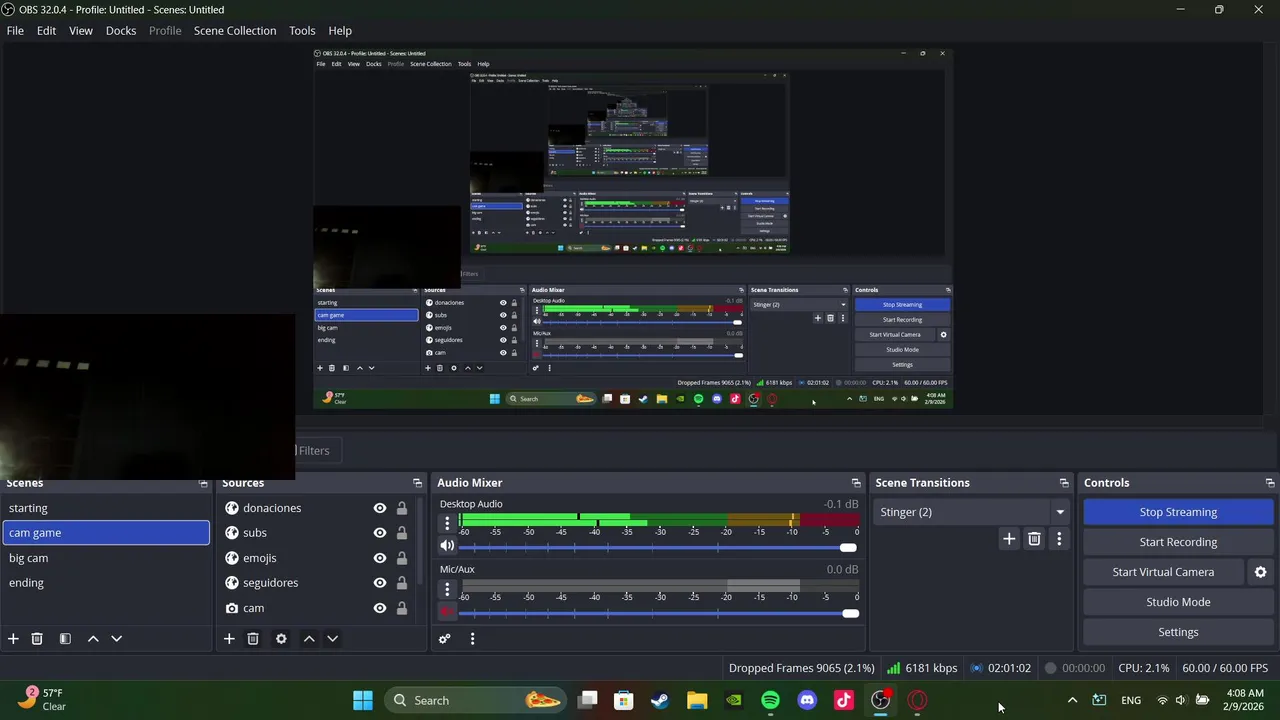Open the Edit menu
Image resolution: width=1280 pixels, height=720 pixels.
(47, 31)
